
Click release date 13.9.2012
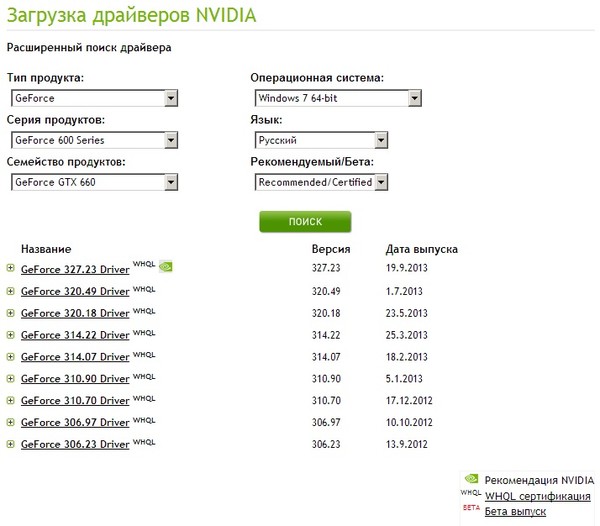(x=406, y=444)
